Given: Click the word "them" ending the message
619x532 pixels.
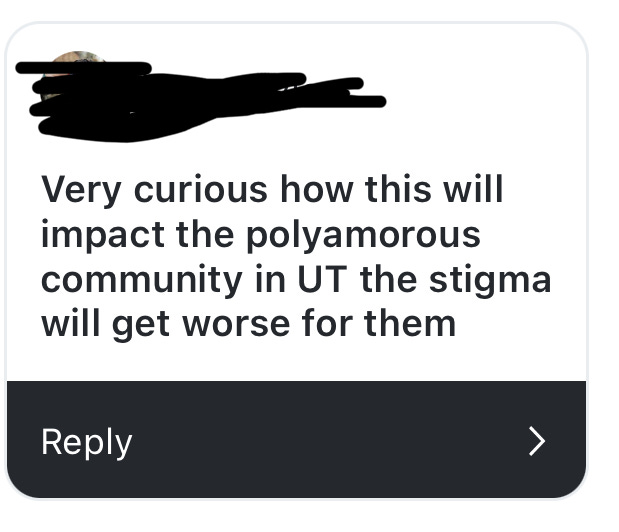Looking at the screenshot, I should 410,323.
